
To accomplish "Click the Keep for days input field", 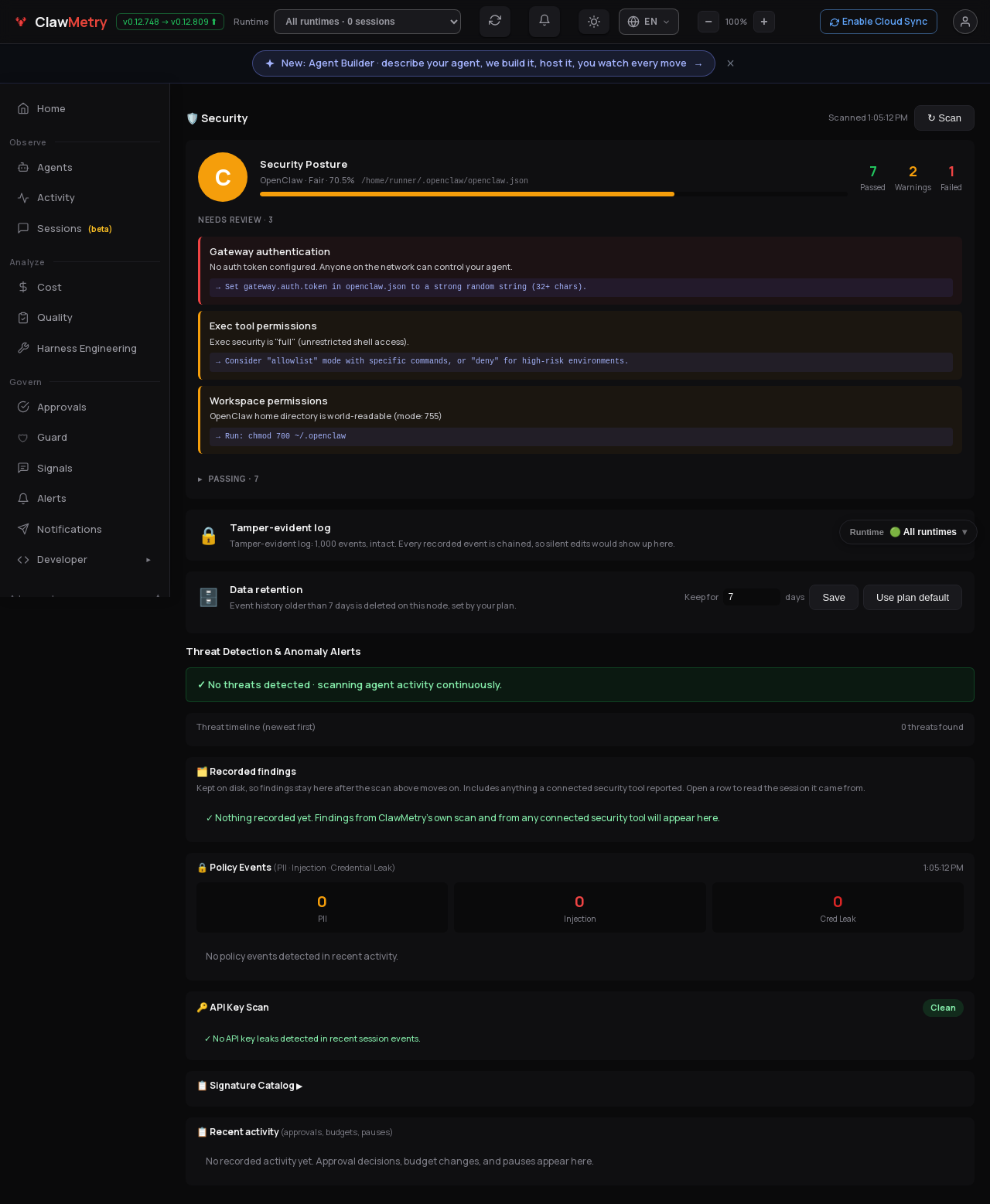I will 752,597.
